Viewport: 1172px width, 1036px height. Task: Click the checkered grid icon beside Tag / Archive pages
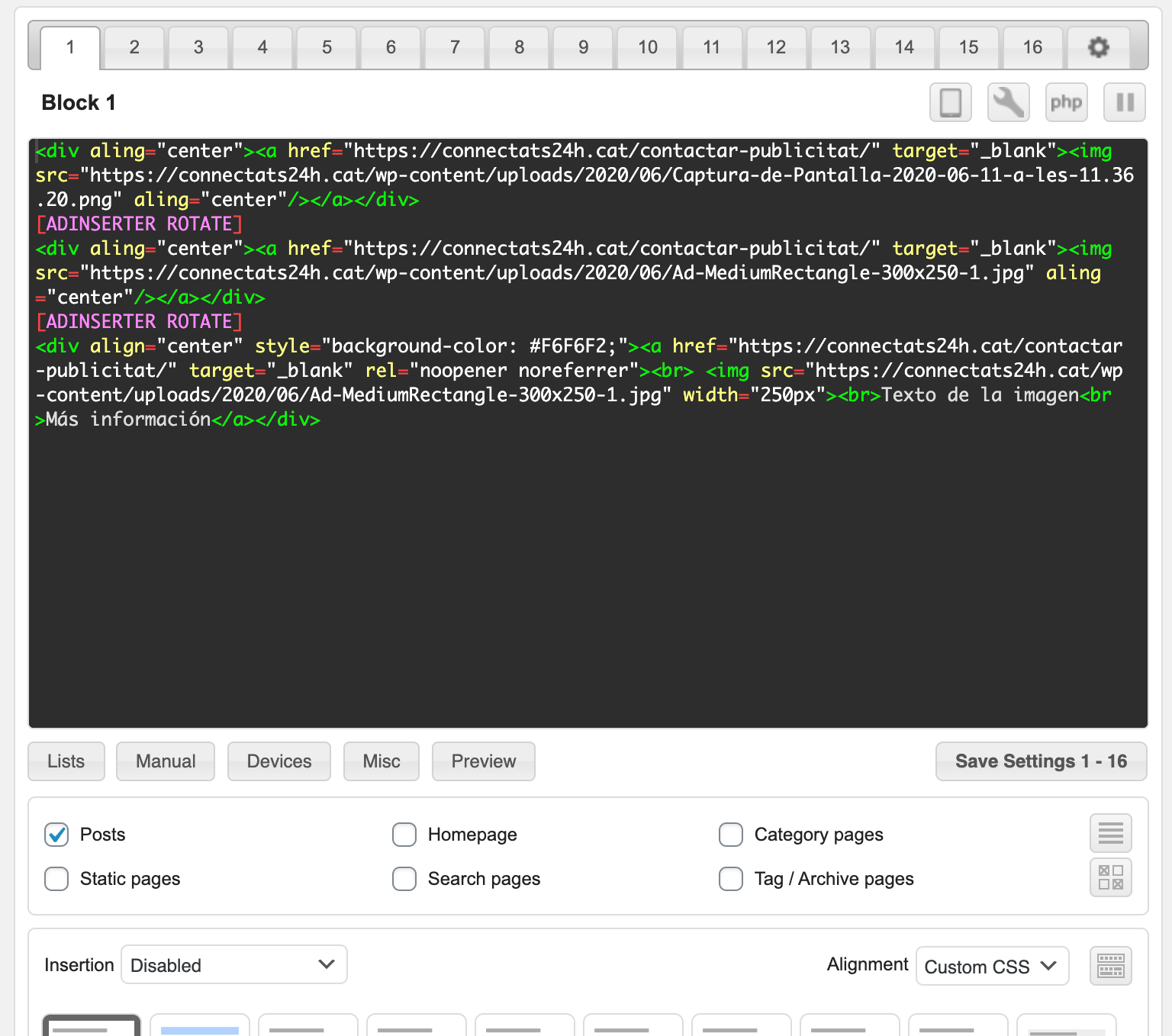(x=1111, y=877)
